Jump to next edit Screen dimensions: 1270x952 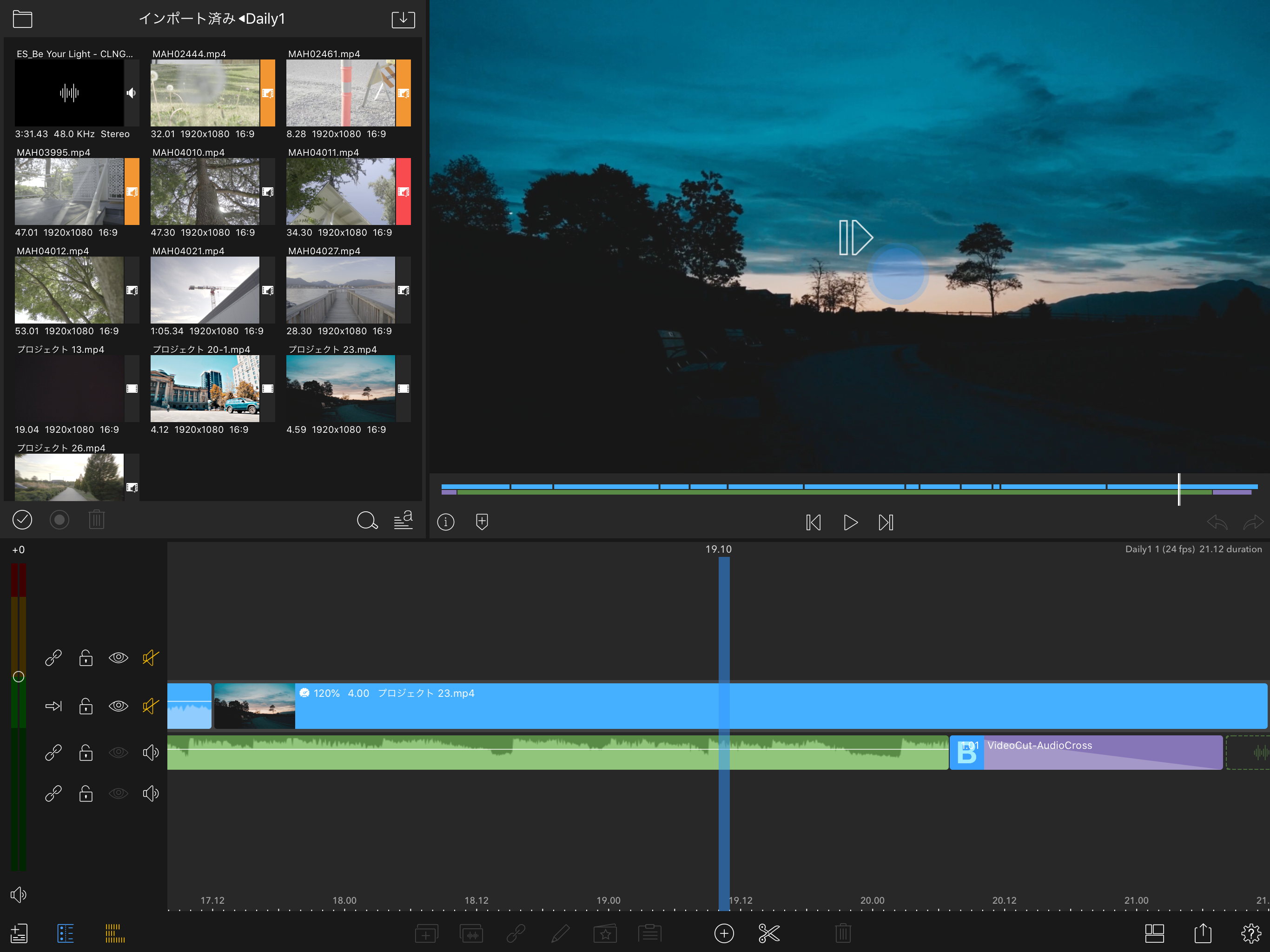pyautogui.click(x=886, y=522)
